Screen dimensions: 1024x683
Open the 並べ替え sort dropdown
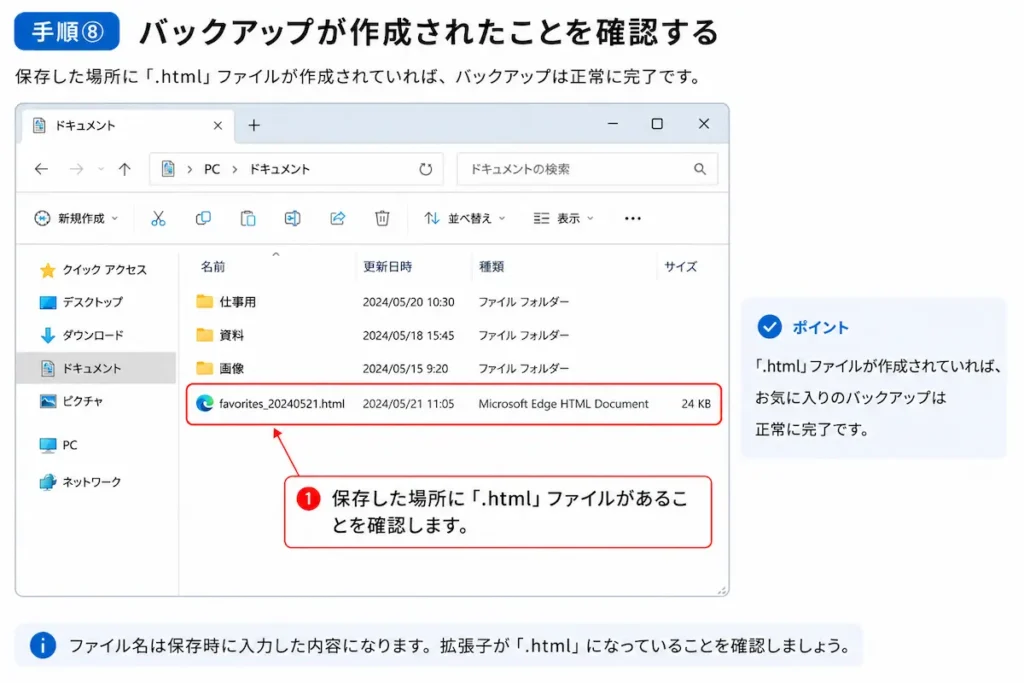[x=464, y=218]
